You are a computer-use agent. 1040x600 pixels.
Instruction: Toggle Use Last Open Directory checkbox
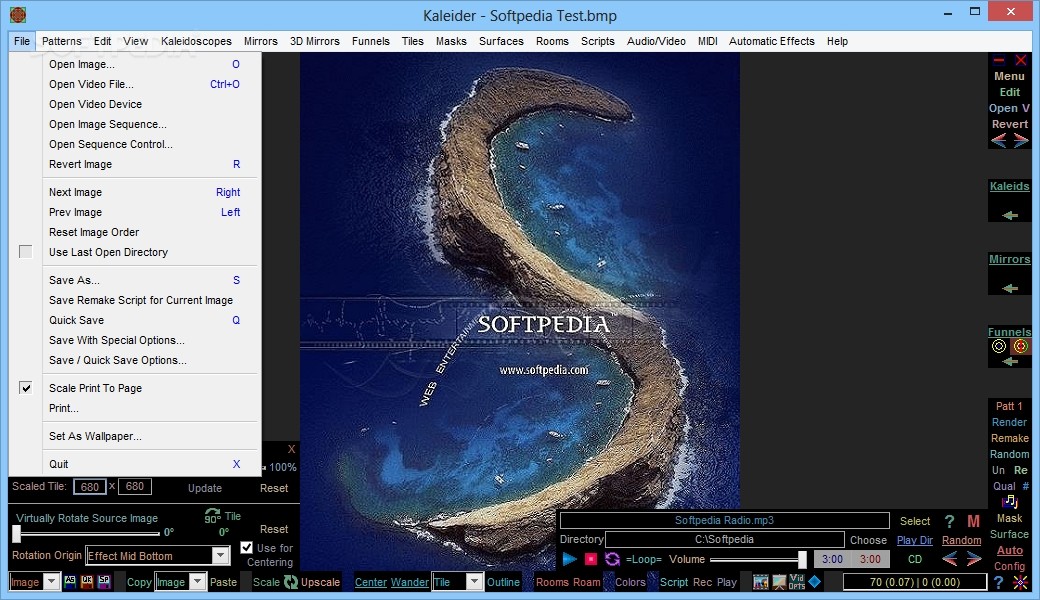point(25,252)
